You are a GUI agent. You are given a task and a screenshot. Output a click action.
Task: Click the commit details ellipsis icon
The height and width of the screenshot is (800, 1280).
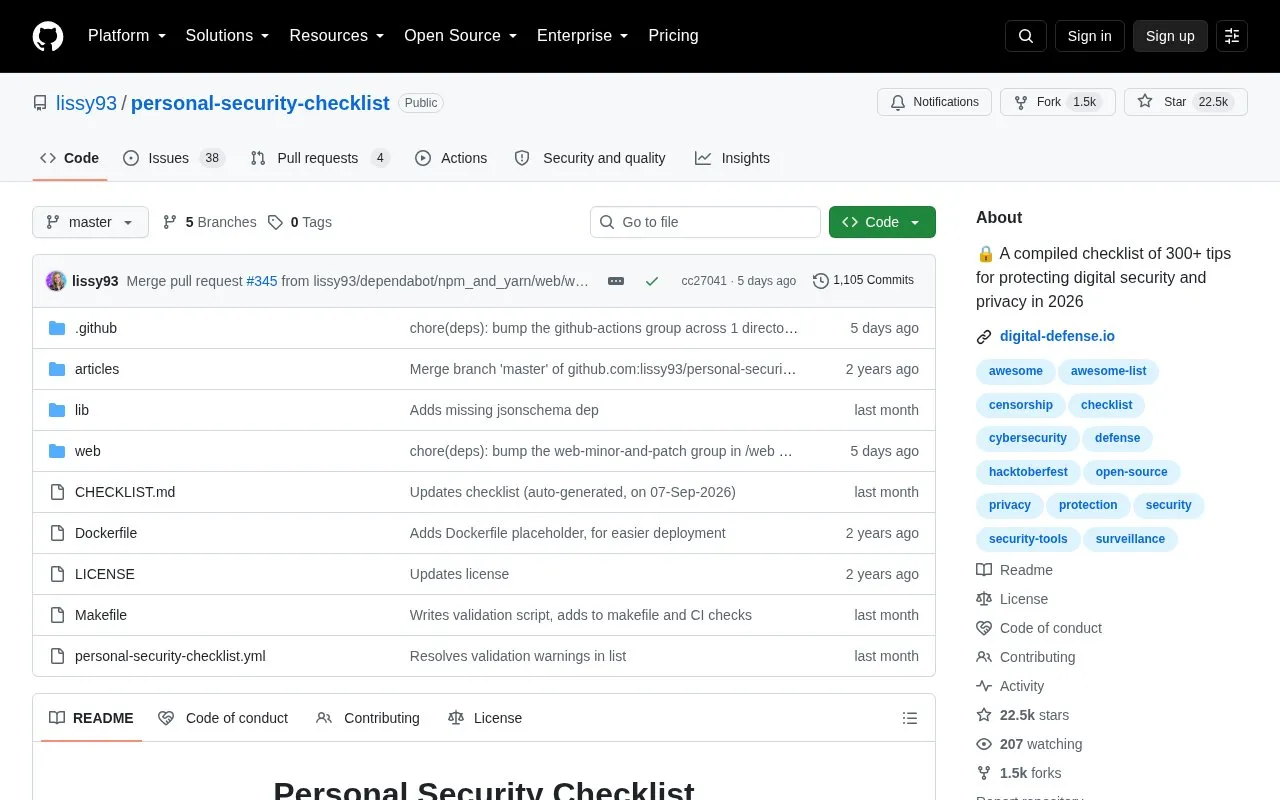pos(616,281)
